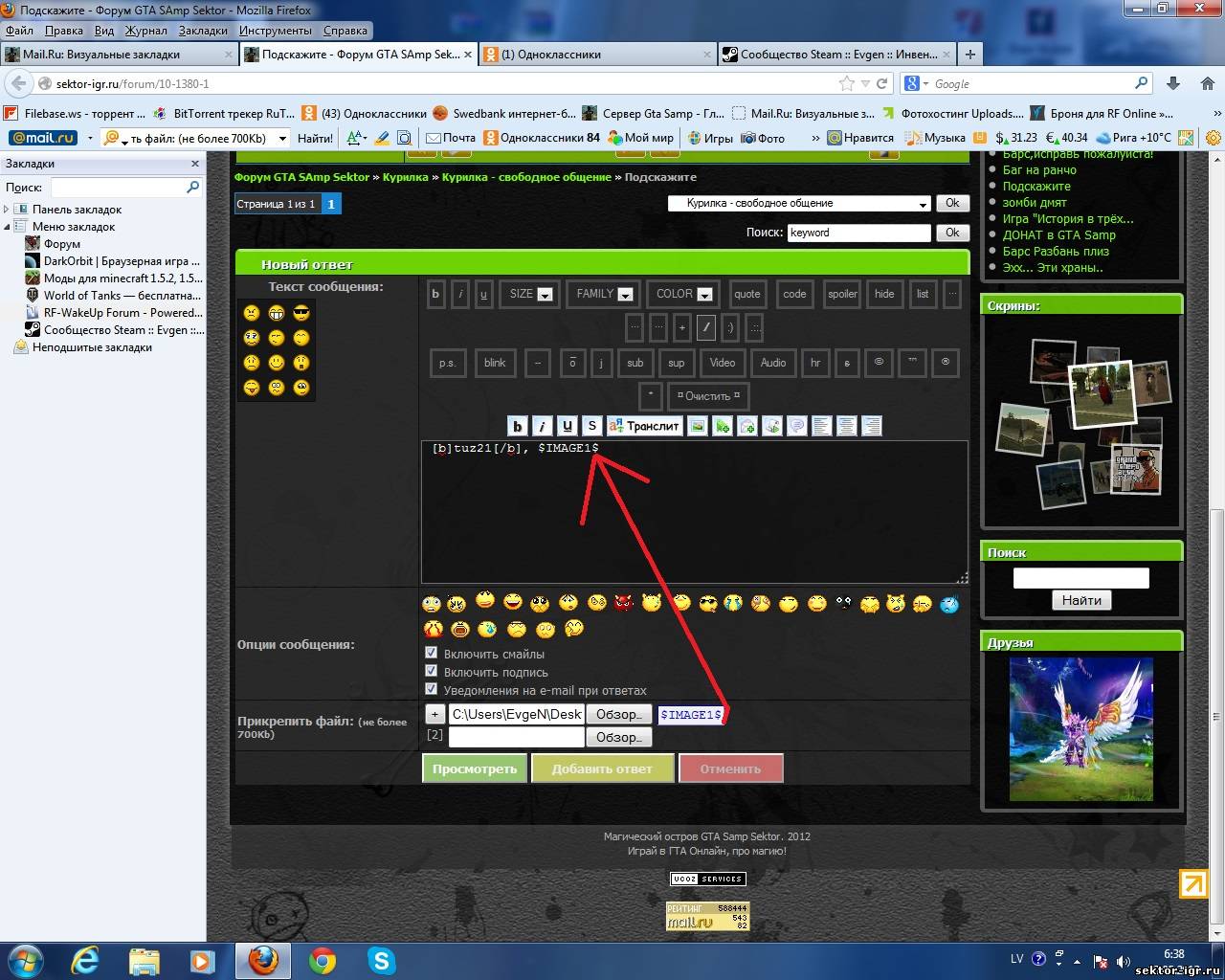Click the Просмотреть preview button

(474, 768)
